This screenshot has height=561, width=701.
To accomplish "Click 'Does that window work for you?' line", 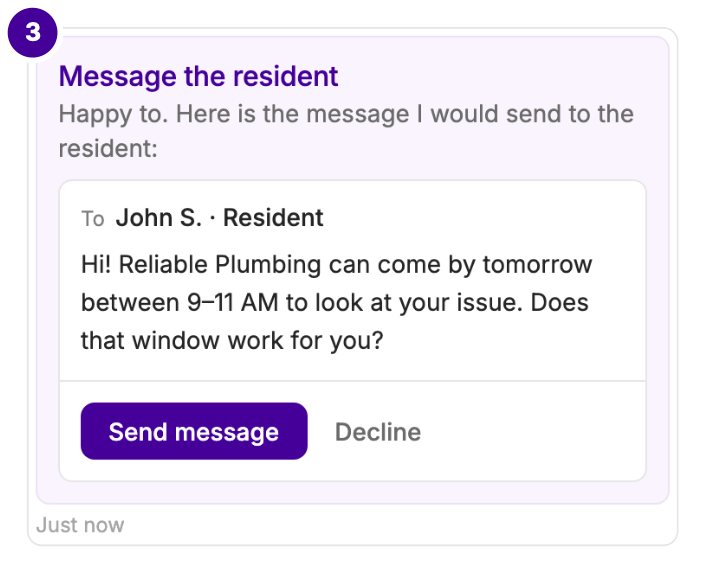I will 334,321.
